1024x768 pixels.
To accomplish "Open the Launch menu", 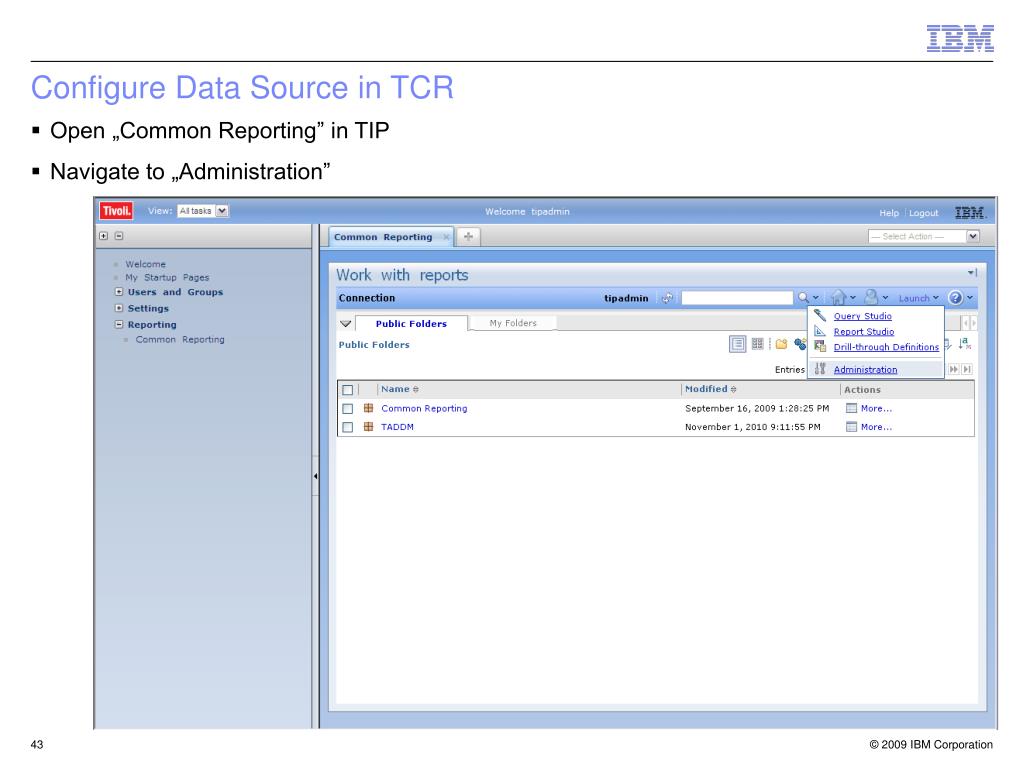I will tap(918, 298).
